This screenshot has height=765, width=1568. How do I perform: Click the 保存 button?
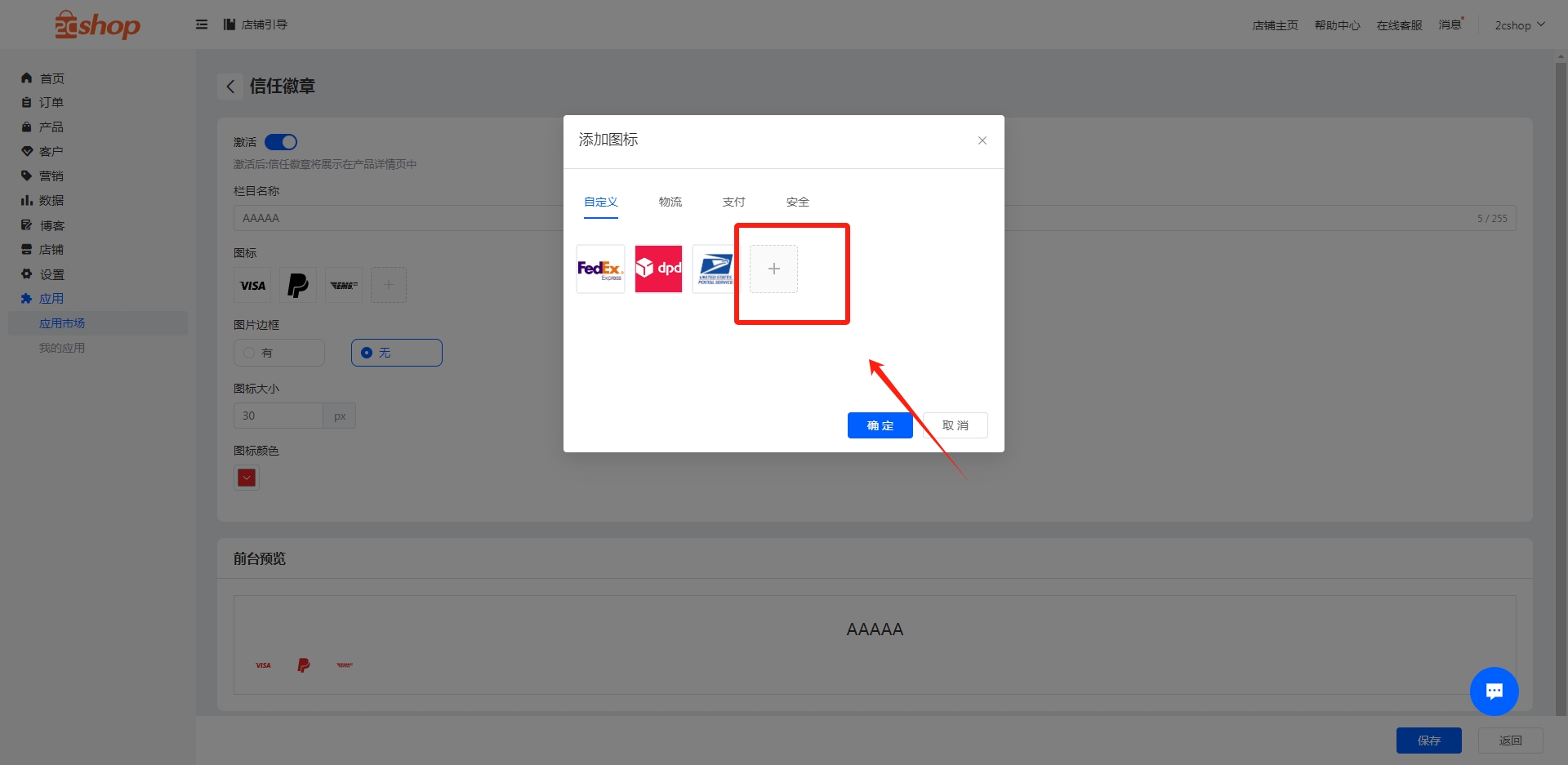pos(1428,741)
